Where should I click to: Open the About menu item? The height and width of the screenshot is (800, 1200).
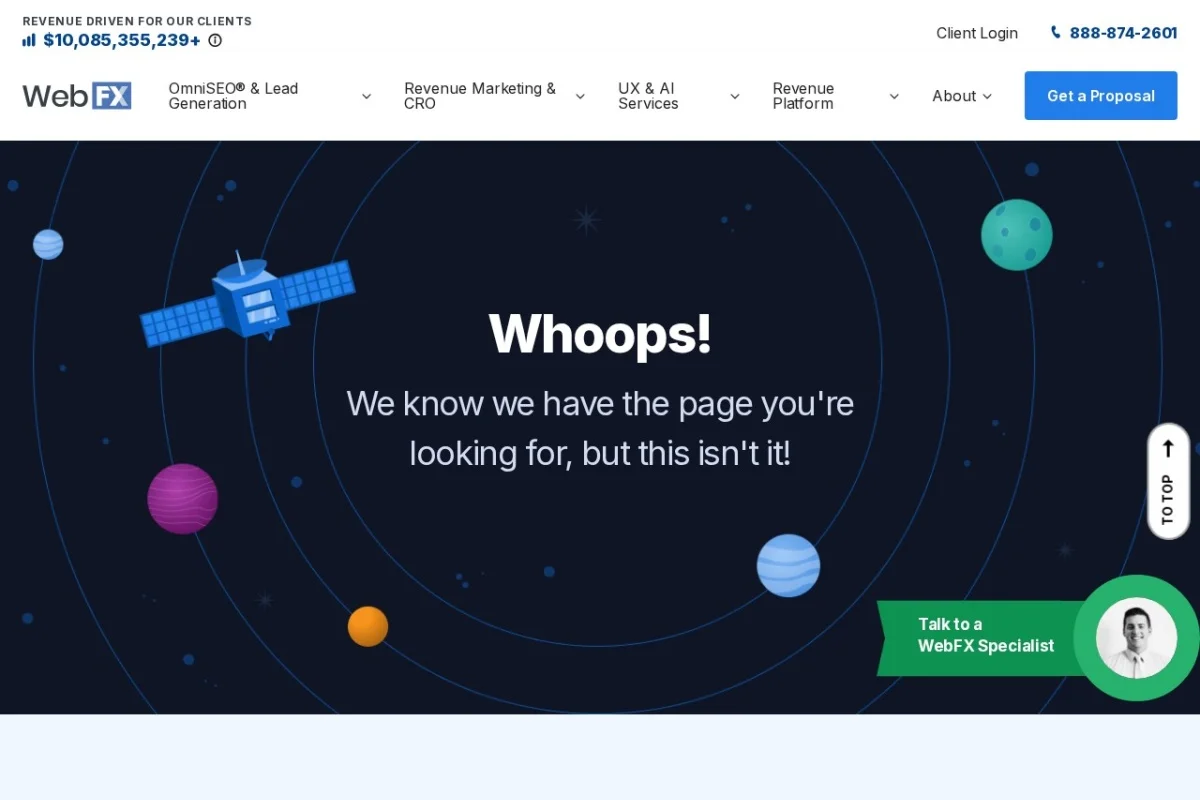pyautogui.click(x=954, y=96)
